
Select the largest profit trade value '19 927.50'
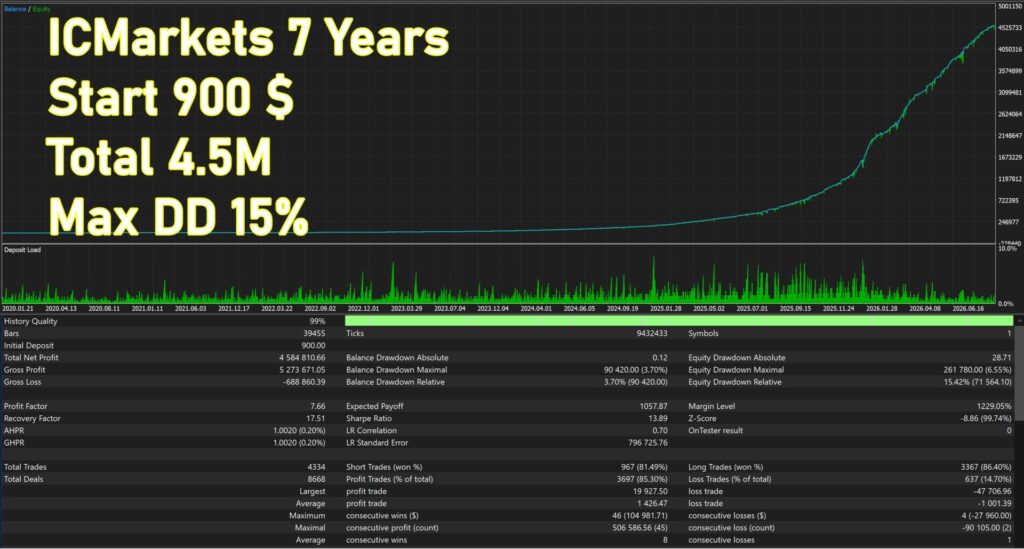(650, 492)
